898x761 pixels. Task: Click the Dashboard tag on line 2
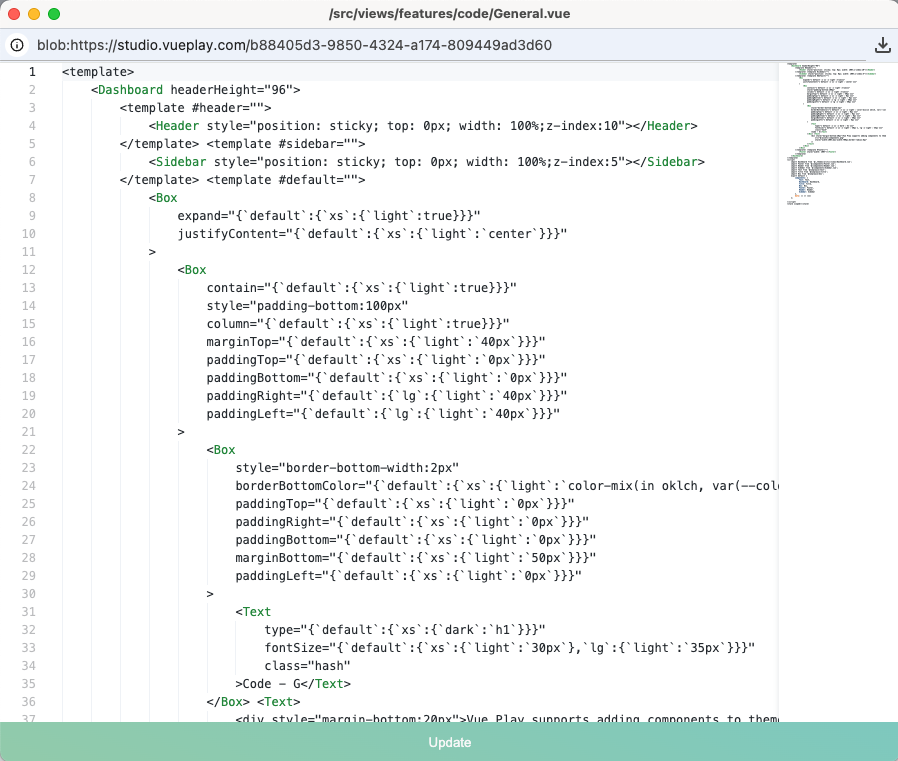130,90
